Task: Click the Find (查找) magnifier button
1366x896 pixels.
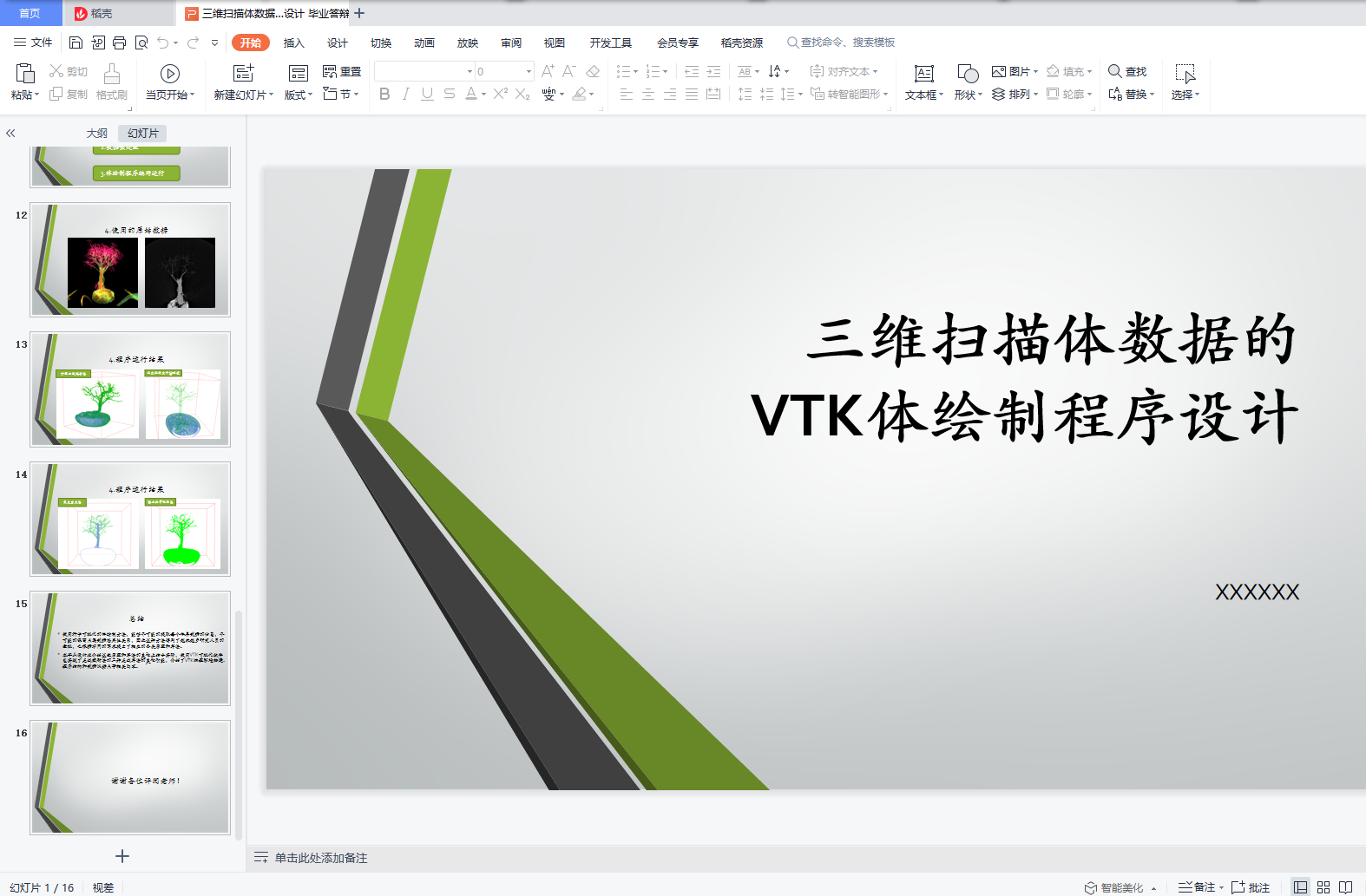Action: click(1127, 71)
